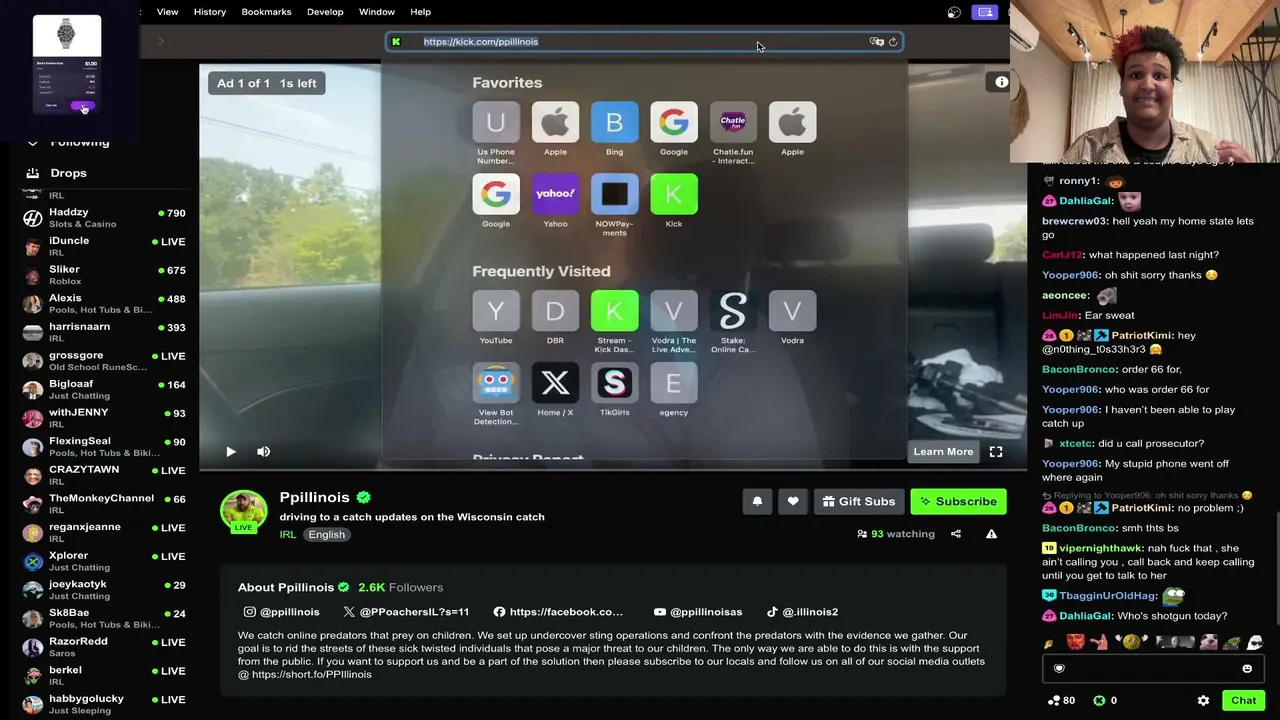Open the Ppillinois profile avatar
Image resolution: width=1280 pixels, height=720 pixels.
pos(244,511)
